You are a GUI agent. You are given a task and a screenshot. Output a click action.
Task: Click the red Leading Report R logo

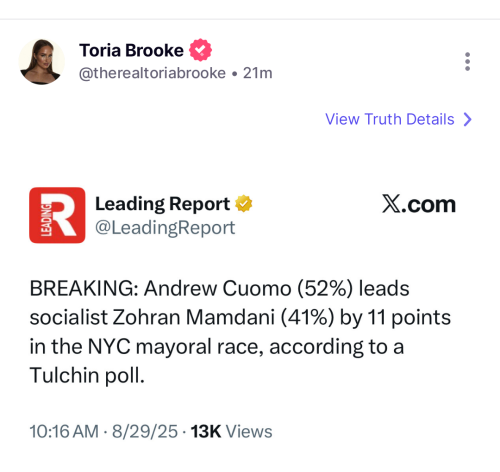point(57,215)
